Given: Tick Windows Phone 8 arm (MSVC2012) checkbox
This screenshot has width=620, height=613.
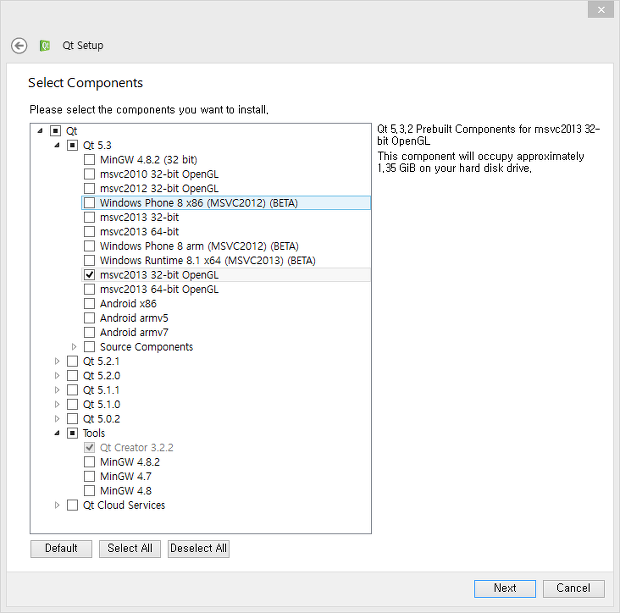Looking at the screenshot, I should point(89,246).
